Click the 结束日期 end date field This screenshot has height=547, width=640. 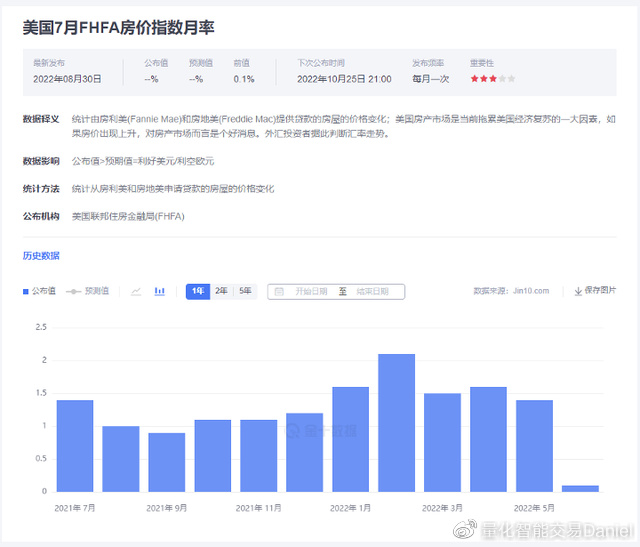[x=372, y=291]
